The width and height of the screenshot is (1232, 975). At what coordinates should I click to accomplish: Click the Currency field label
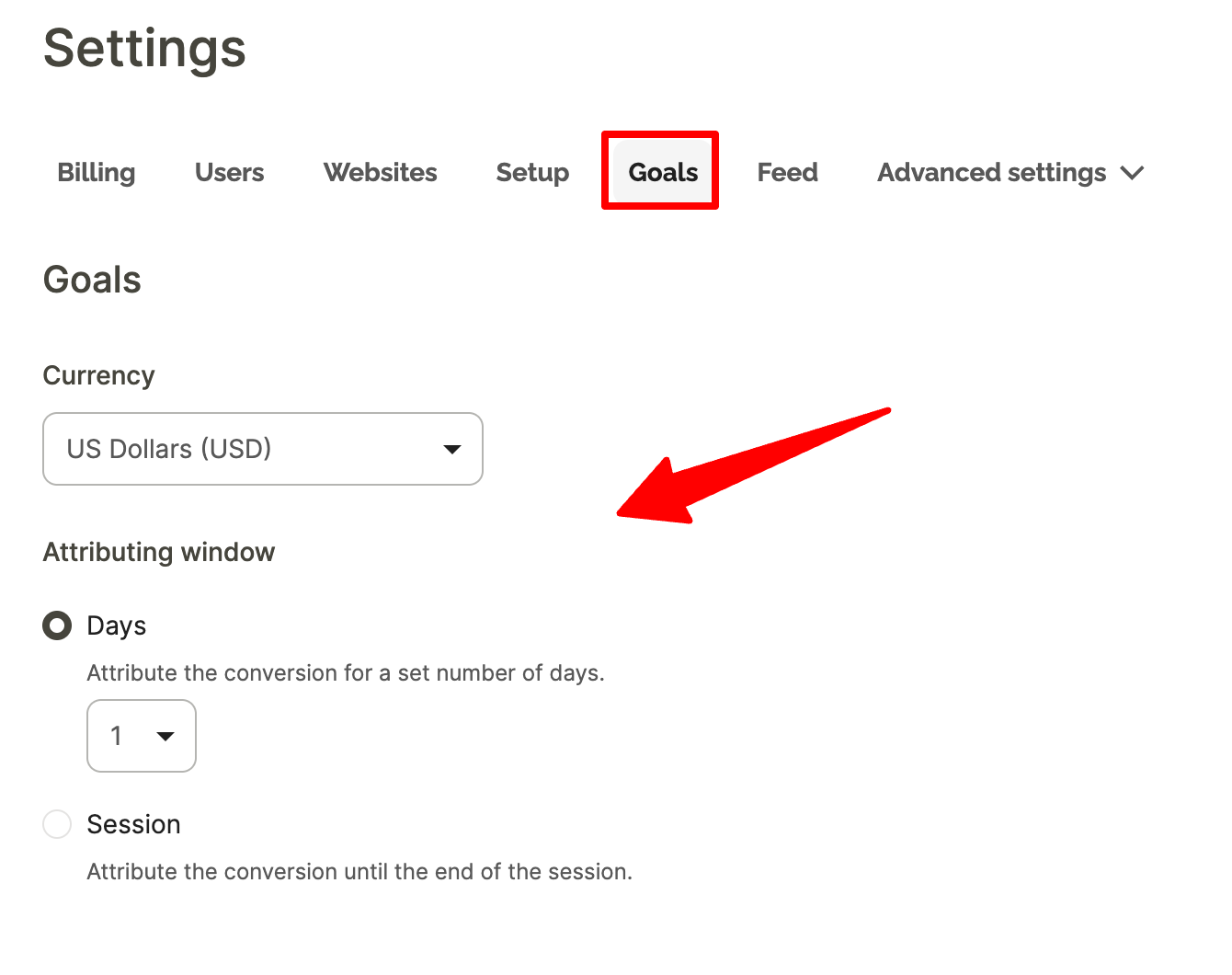pos(98,375)
